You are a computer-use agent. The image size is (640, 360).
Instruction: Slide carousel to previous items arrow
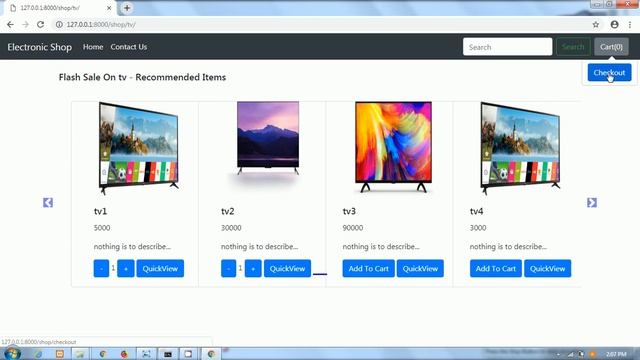click(x=48, y=202)
